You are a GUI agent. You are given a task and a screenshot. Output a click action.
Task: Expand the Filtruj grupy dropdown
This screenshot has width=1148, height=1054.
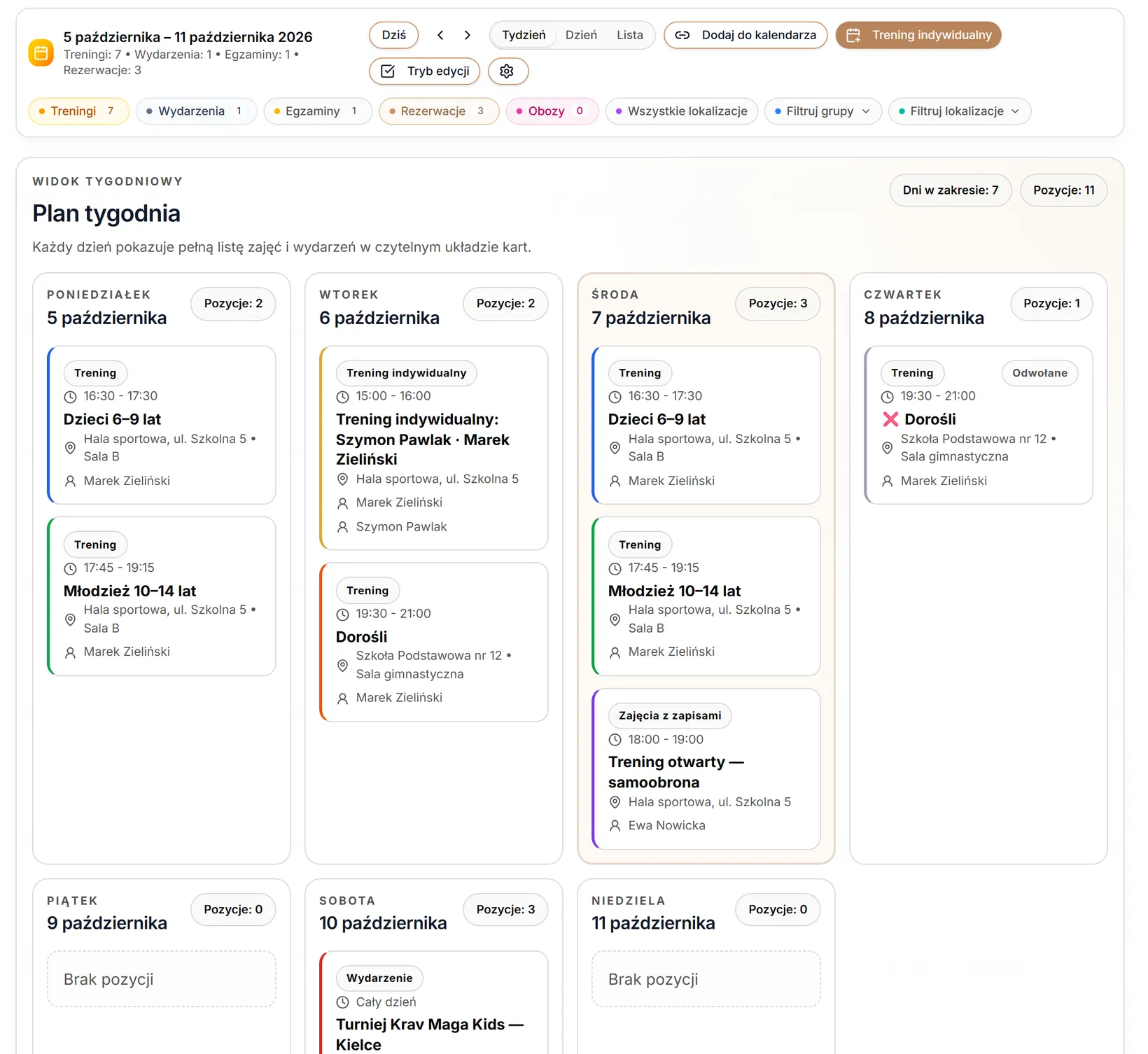822,111
